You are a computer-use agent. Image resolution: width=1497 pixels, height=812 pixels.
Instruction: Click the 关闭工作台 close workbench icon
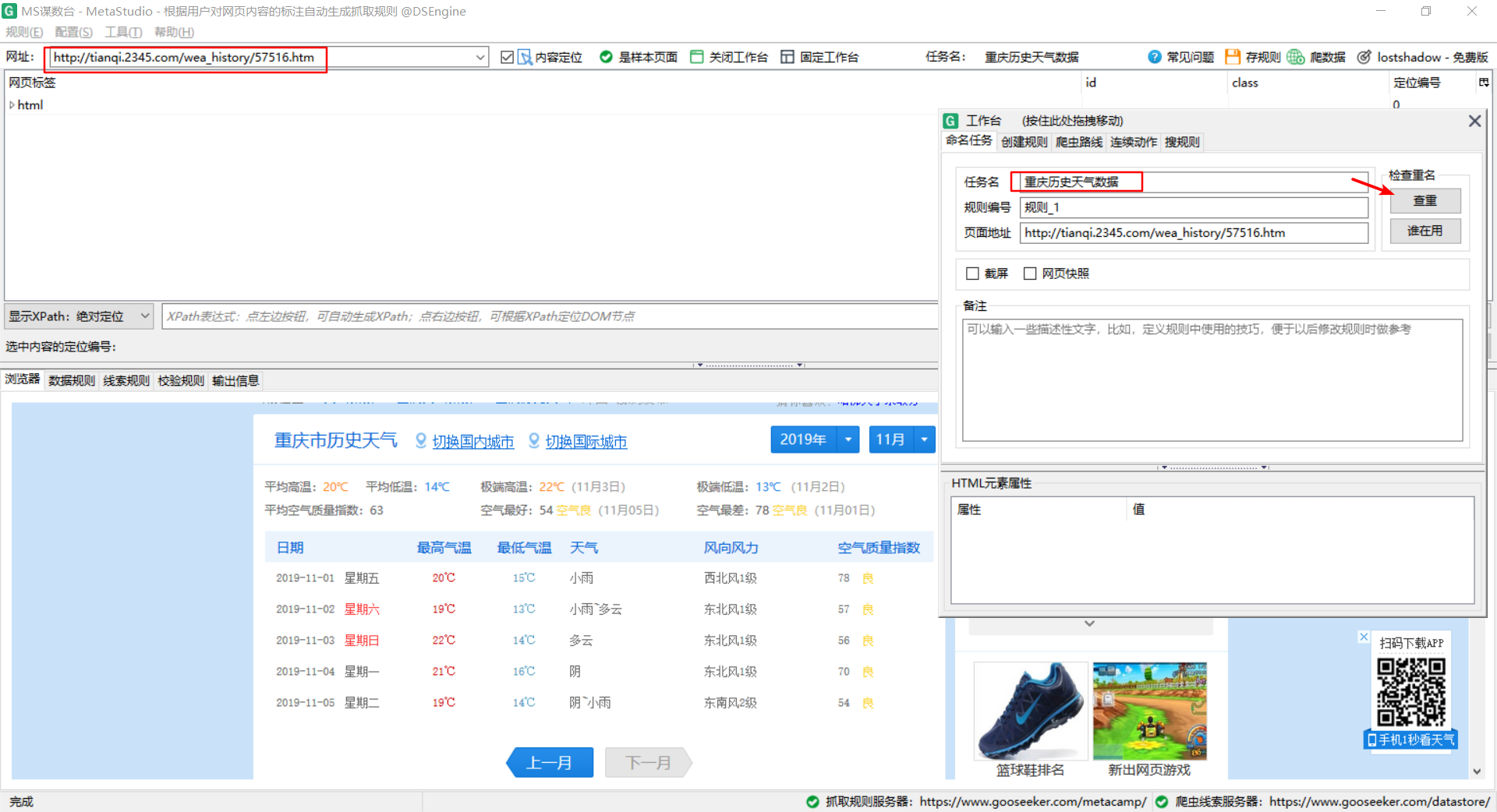pyautogui.click(x=696, y=56)
